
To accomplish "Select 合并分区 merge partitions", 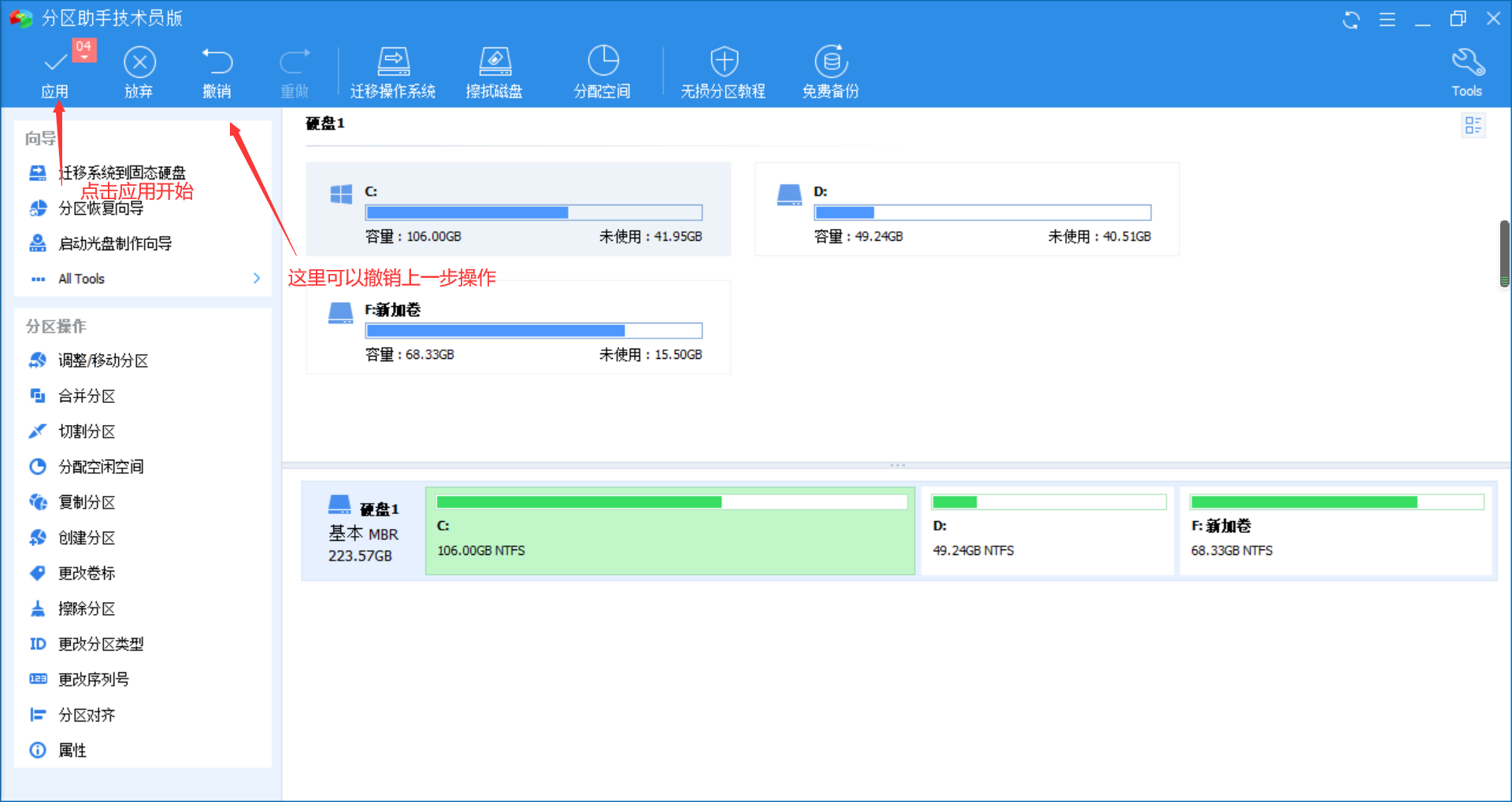I will (x=87, y=396).
